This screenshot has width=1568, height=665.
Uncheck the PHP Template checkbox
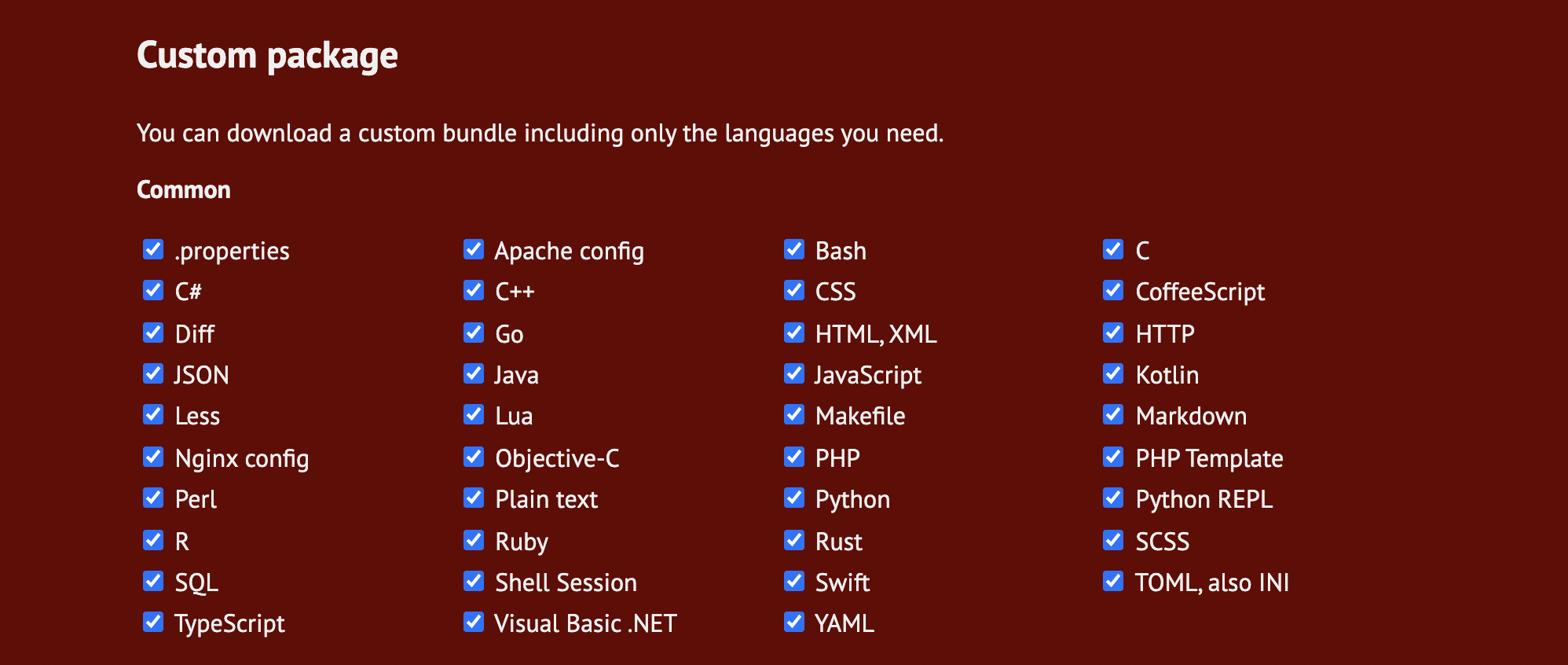pyautogui.click(x=1113, y=457)
